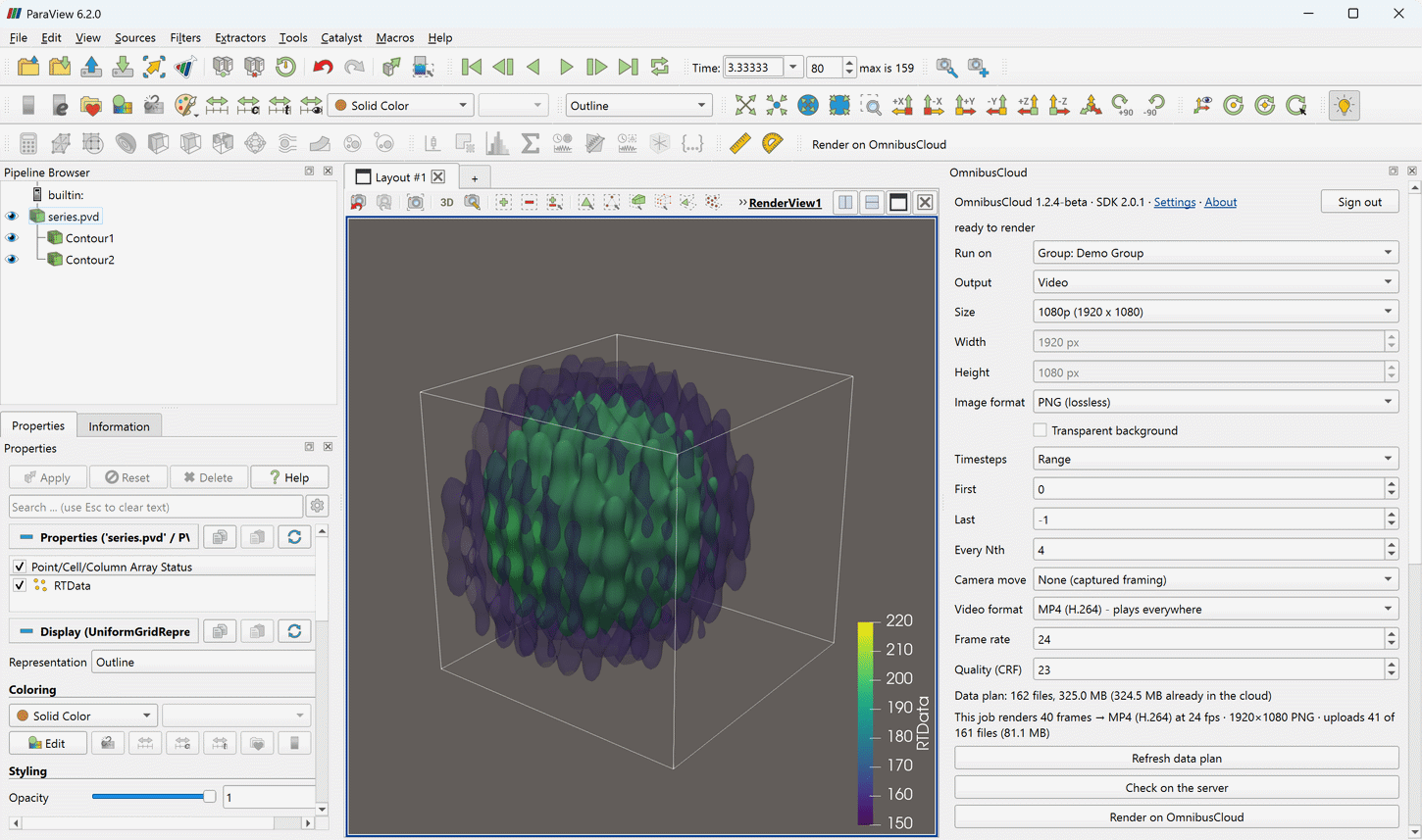
Task: Toggle the Point/Cell/Column Array Status checkbox
Action: tap(20, 567)
